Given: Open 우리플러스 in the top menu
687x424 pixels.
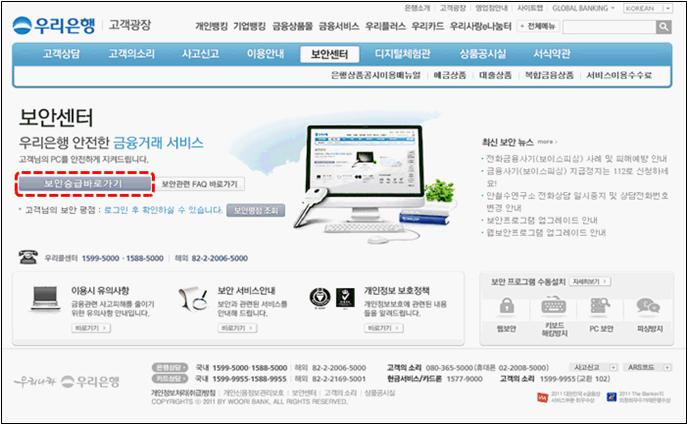Looking at the screenshot, I should 386,27.
